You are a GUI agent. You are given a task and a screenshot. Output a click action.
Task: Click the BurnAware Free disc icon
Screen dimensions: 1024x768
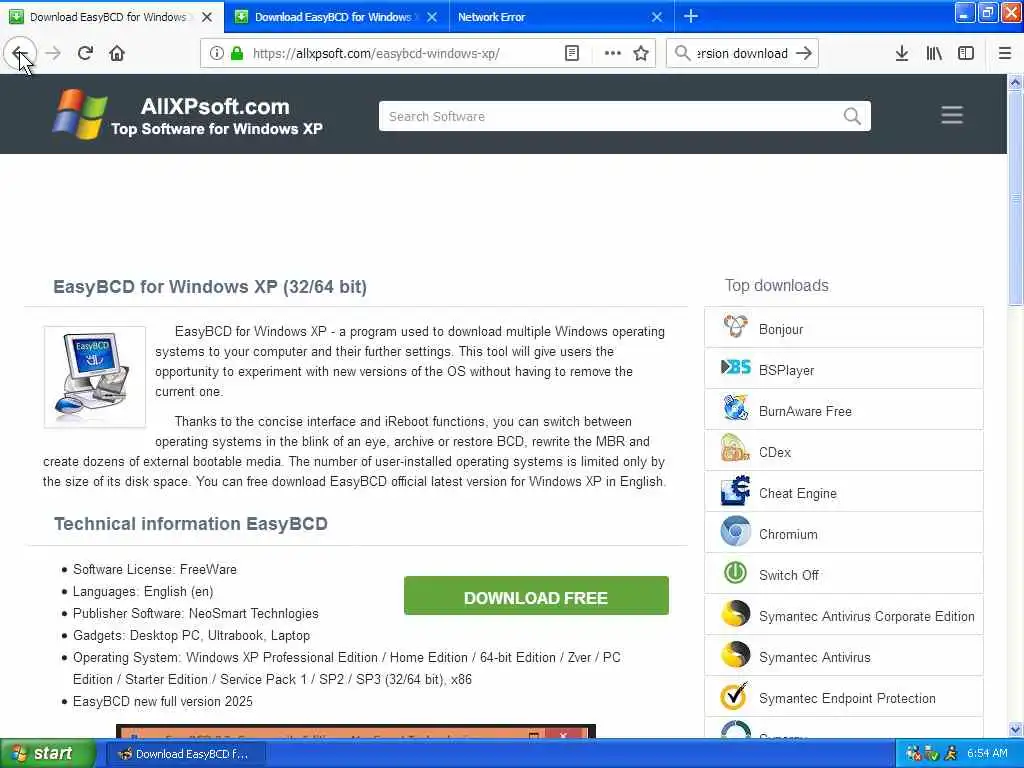(735, 408)
